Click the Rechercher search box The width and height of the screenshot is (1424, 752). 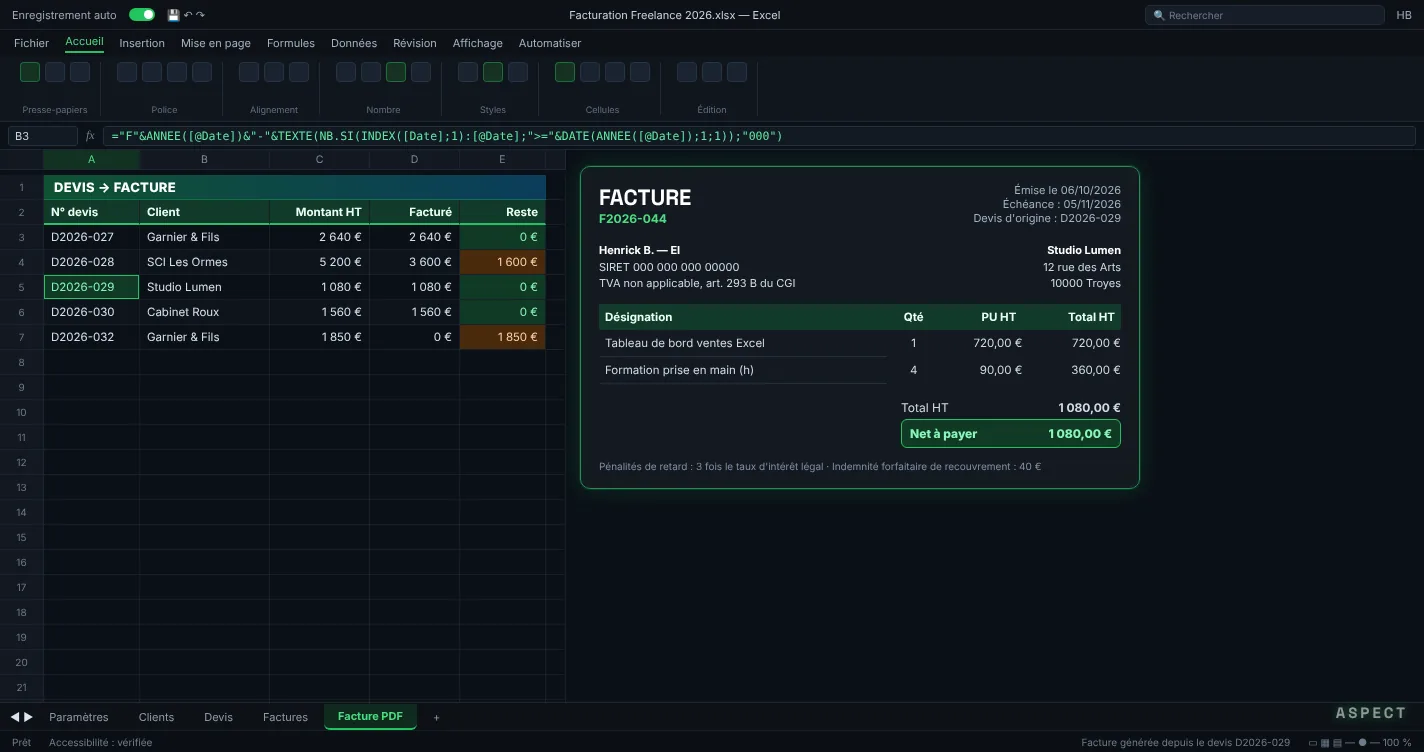click(1263, 15)
